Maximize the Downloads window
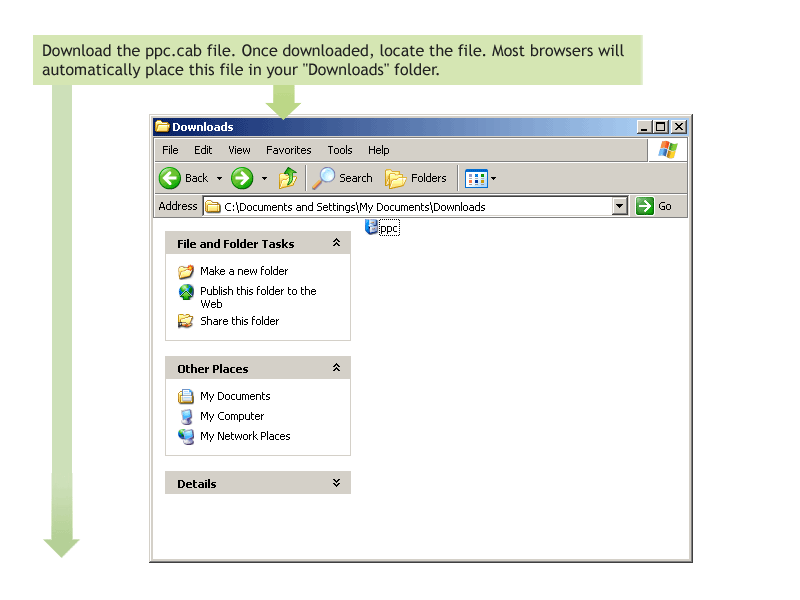Screen dimensions: 800x600 (x=660, y=127)
